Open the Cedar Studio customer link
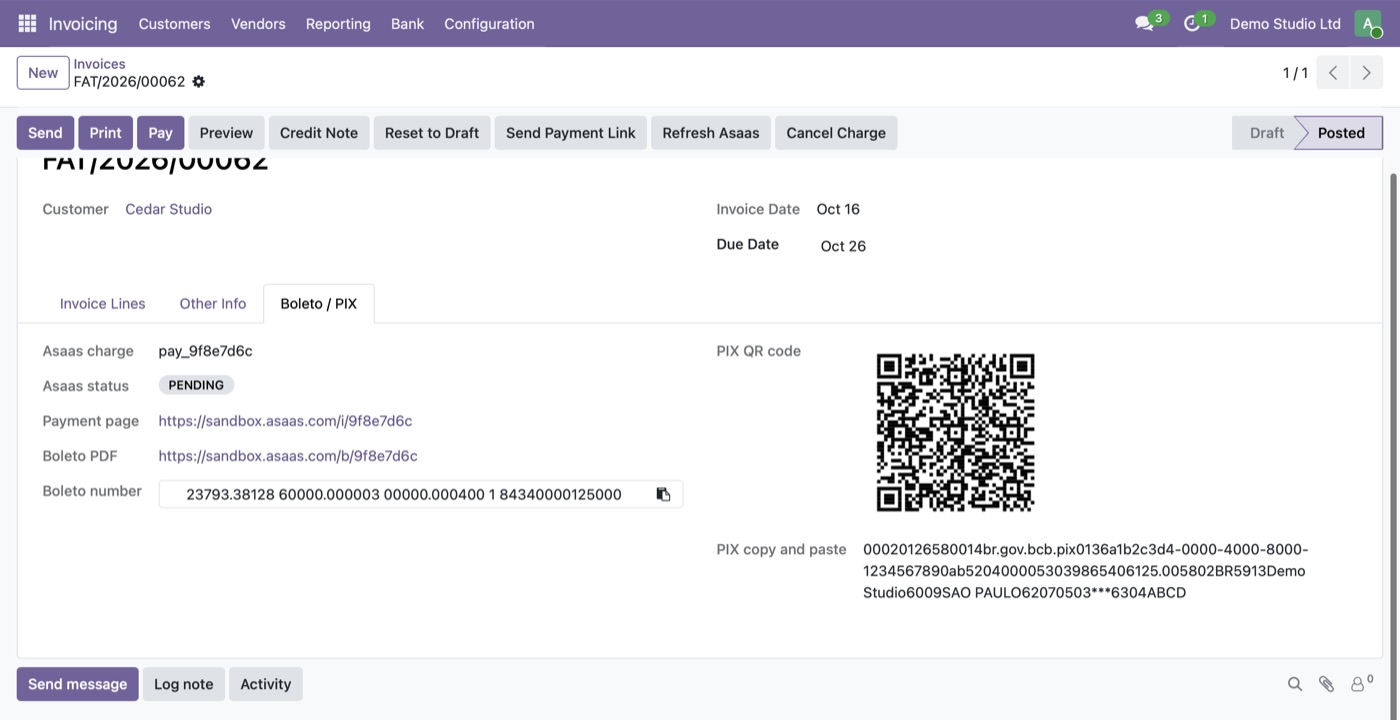This screenshot has height=720, width=1400. pos(168,209)
